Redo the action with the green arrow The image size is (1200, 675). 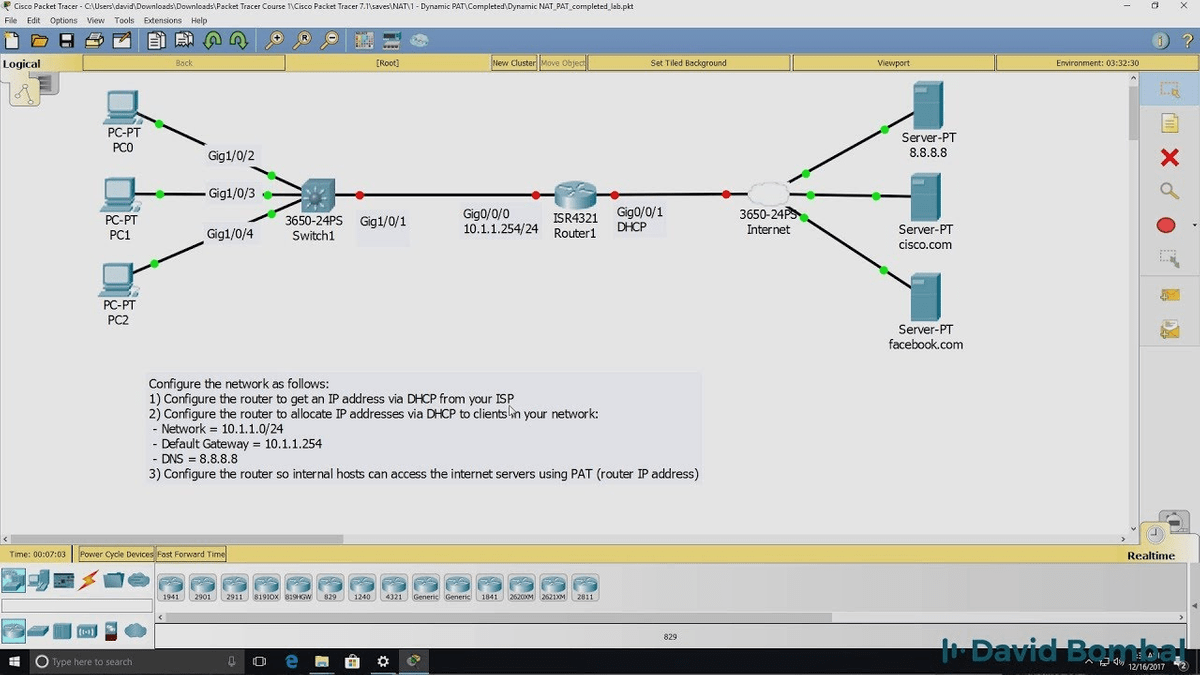point(238,41)
